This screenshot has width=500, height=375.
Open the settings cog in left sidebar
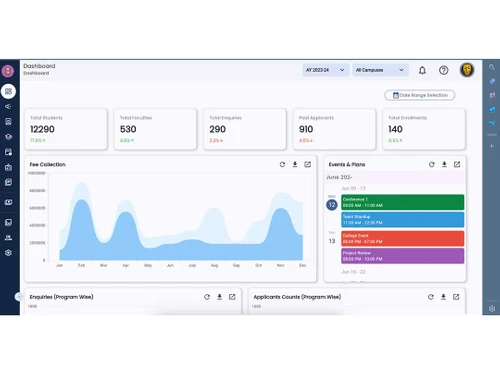[x=8, y=253]
